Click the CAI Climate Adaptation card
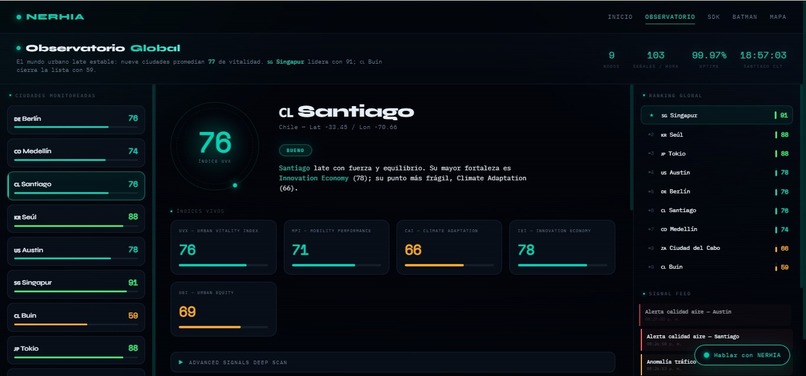Screen dimensions: 806x376 (449, 247)
